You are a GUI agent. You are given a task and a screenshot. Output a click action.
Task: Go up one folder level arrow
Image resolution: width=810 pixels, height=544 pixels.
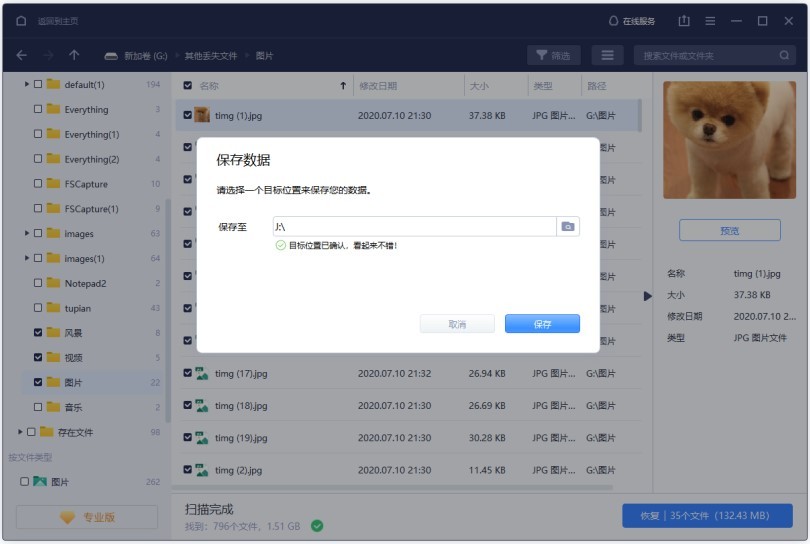74,54
